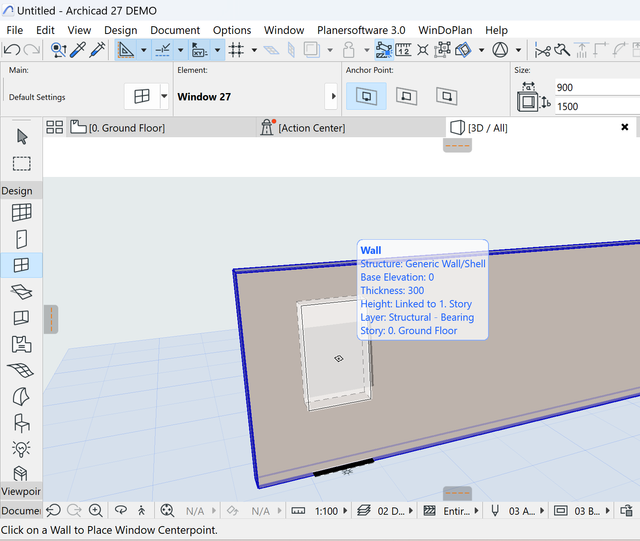Open Window default settings button

141,97
